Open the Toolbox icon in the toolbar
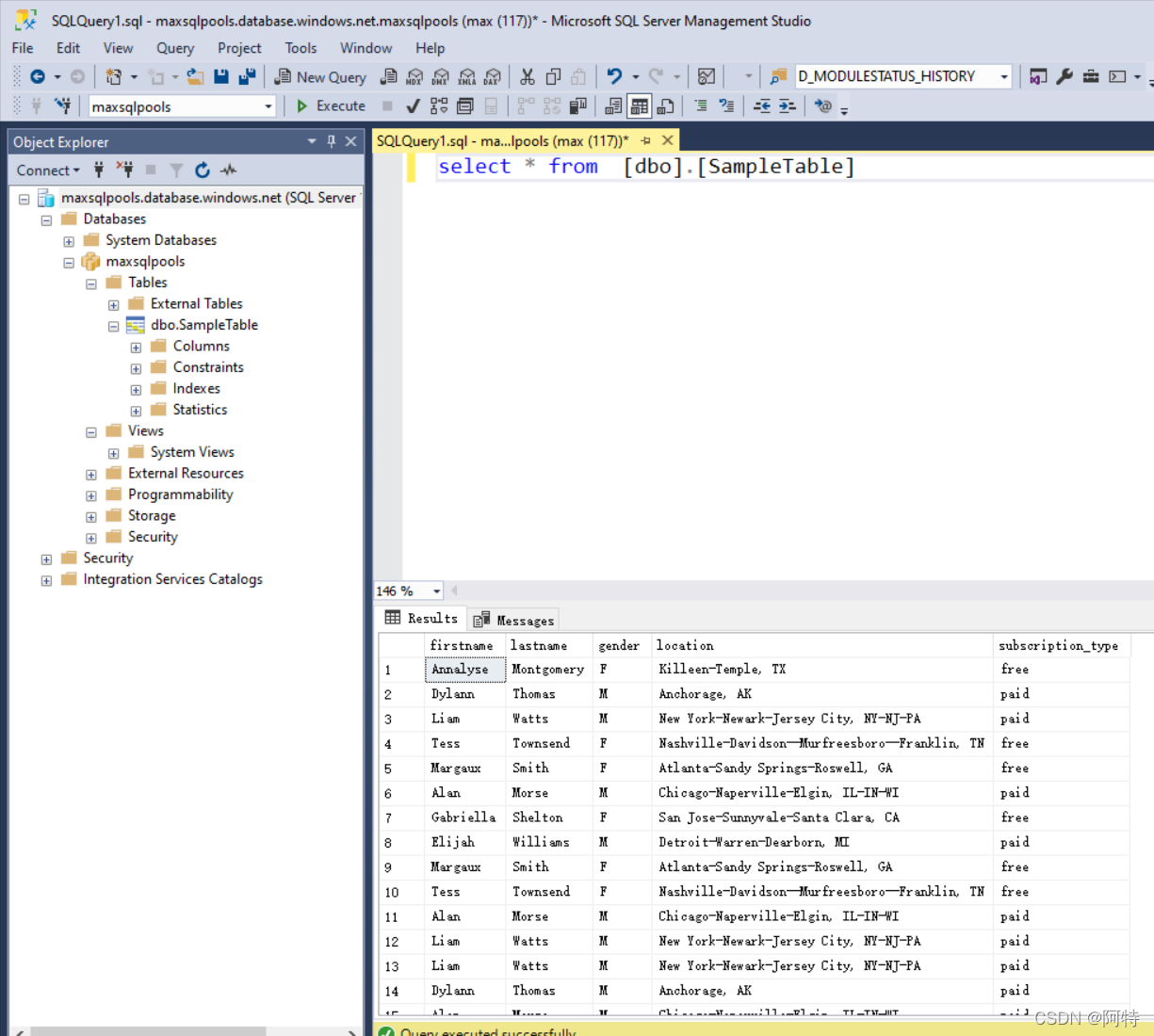 pos(1091,76)
